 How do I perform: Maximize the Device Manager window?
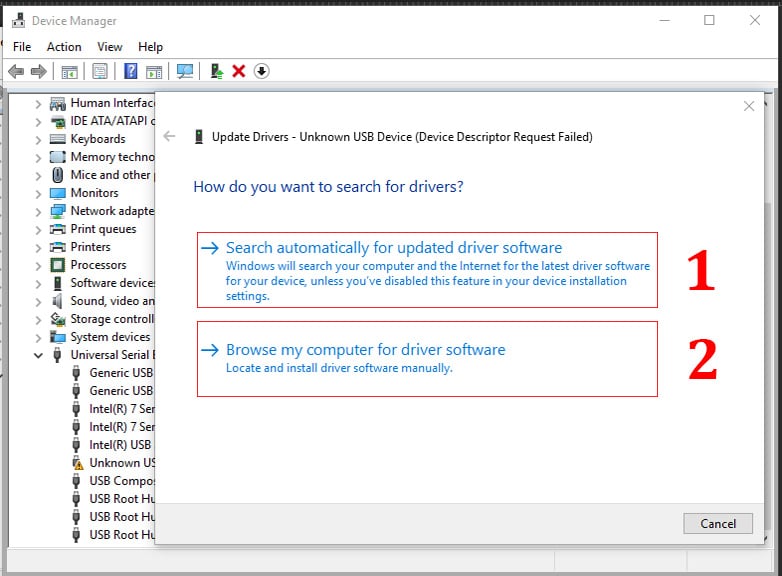(x=709, y=20)
